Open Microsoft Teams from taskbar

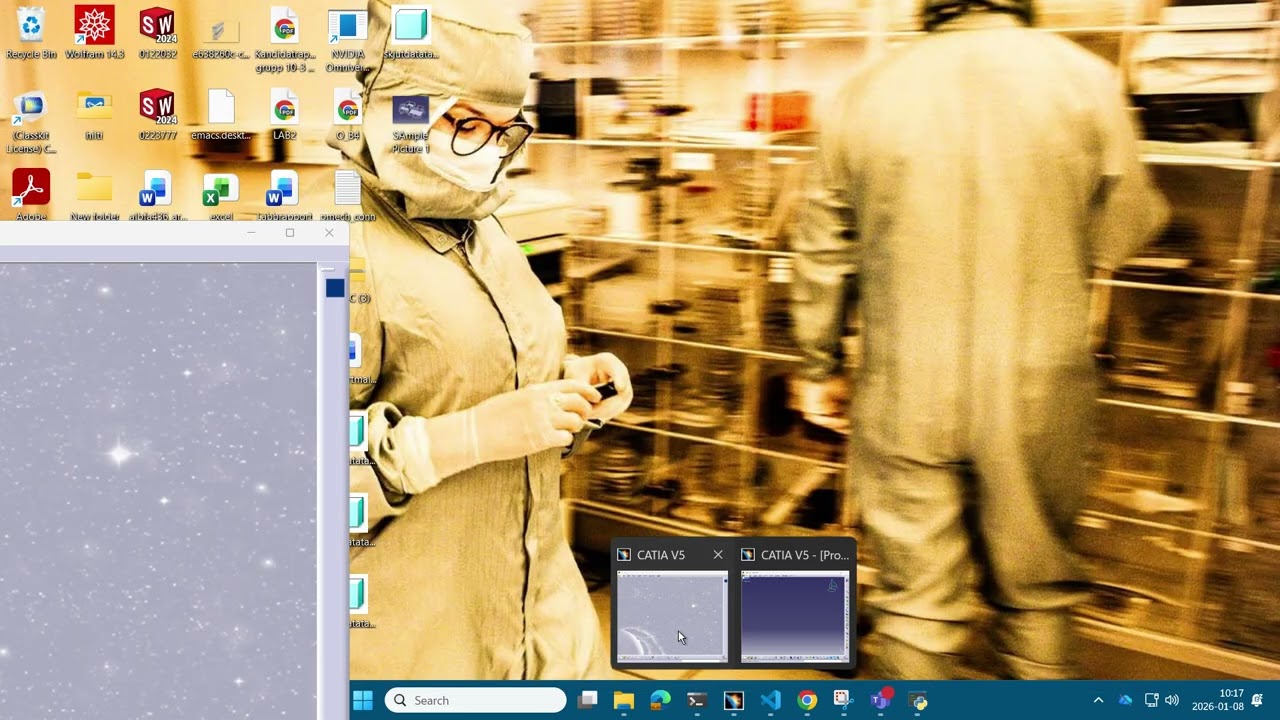point(881,700)
